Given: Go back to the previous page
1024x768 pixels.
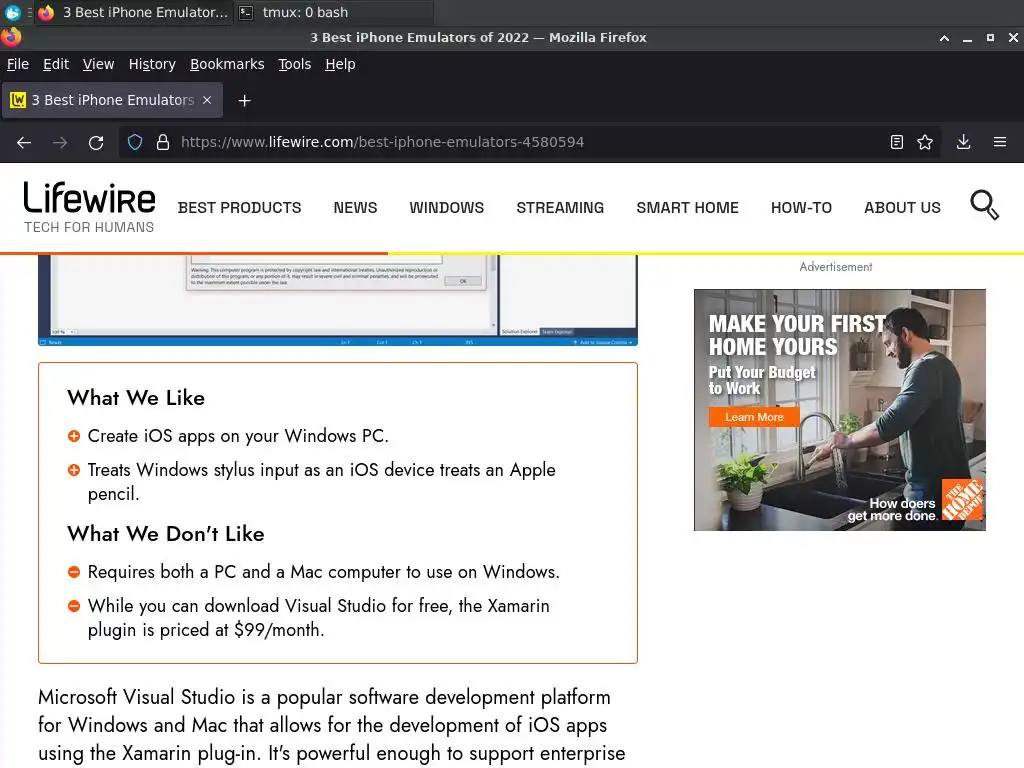Looking at the screenshot, I should tap(24, 142).
